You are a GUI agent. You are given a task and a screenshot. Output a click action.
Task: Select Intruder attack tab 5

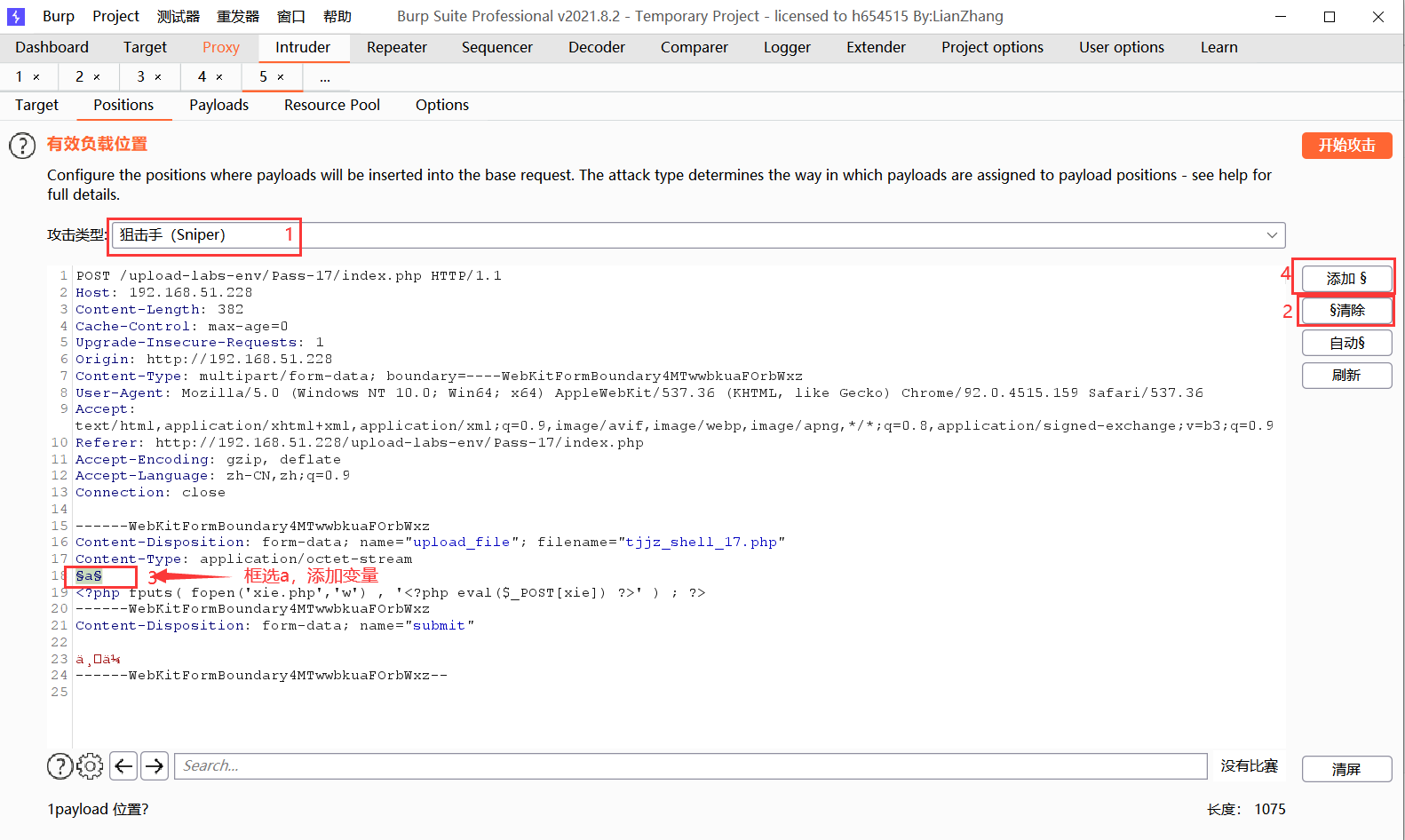[263, 77]
